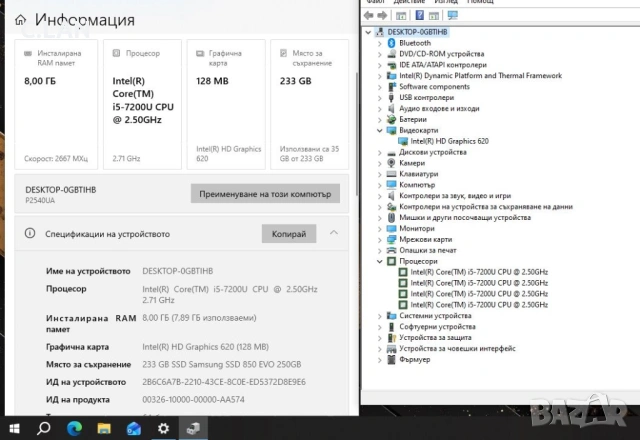Expand the Устройства за човешки интерфейс node
640x440 pixels.
380,349
